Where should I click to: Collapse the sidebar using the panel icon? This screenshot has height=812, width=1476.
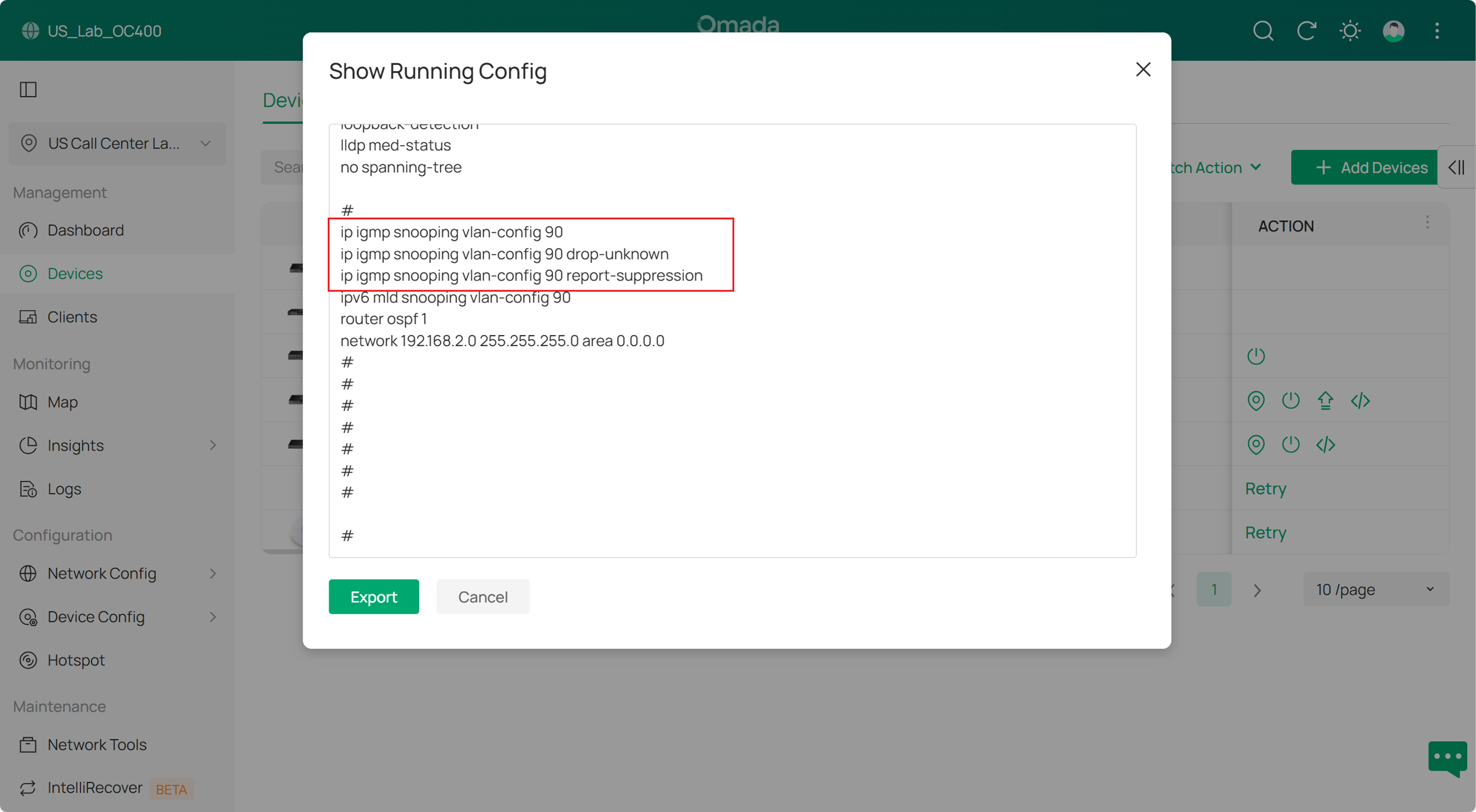coord(28,89)
